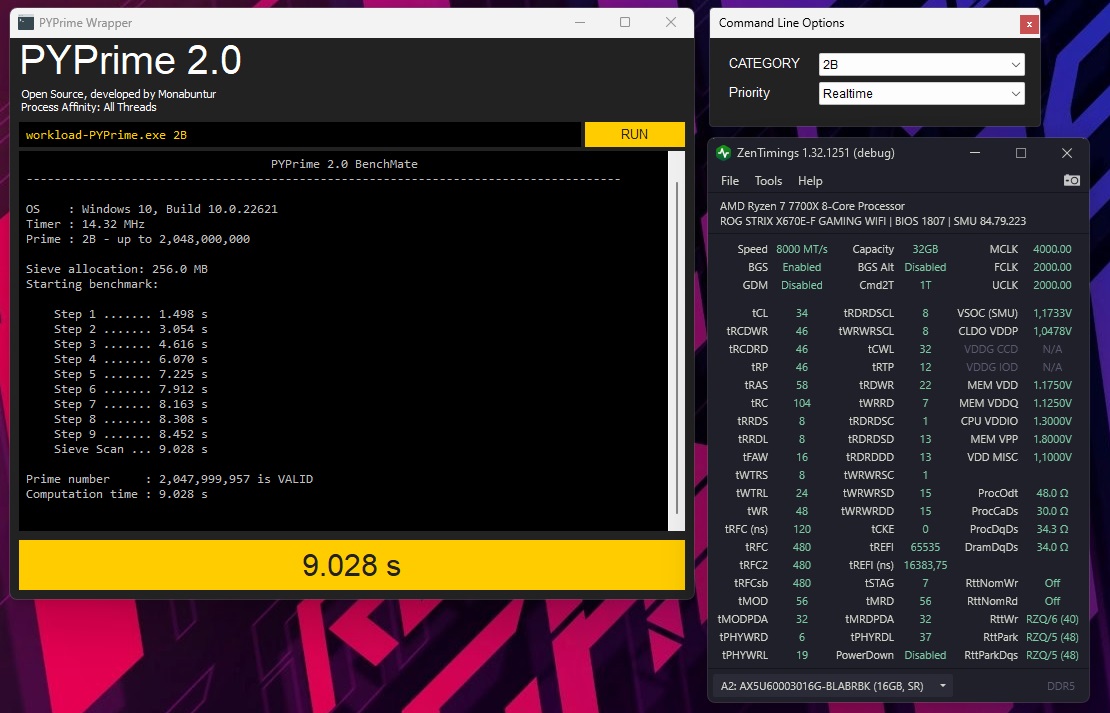Click the AMD Ryzen 7 7700X processor name
The image size is (1110, 713).
[812, 206]
